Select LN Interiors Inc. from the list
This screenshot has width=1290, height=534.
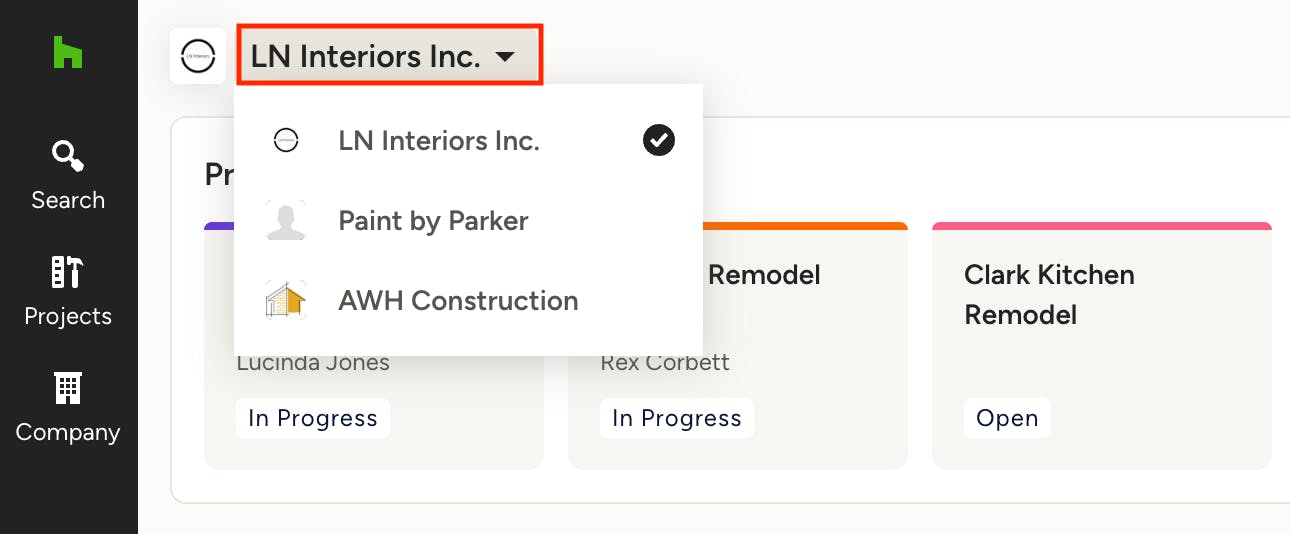(439, 141)
